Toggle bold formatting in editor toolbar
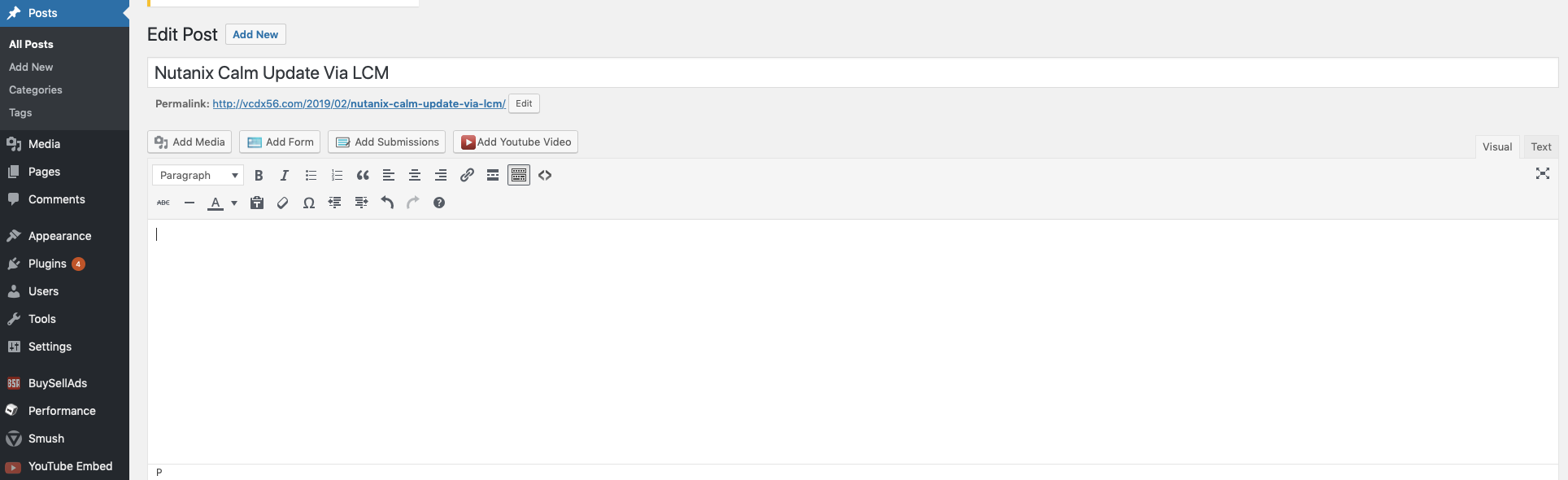1568x480 pixels. click(x=259, y=175)
